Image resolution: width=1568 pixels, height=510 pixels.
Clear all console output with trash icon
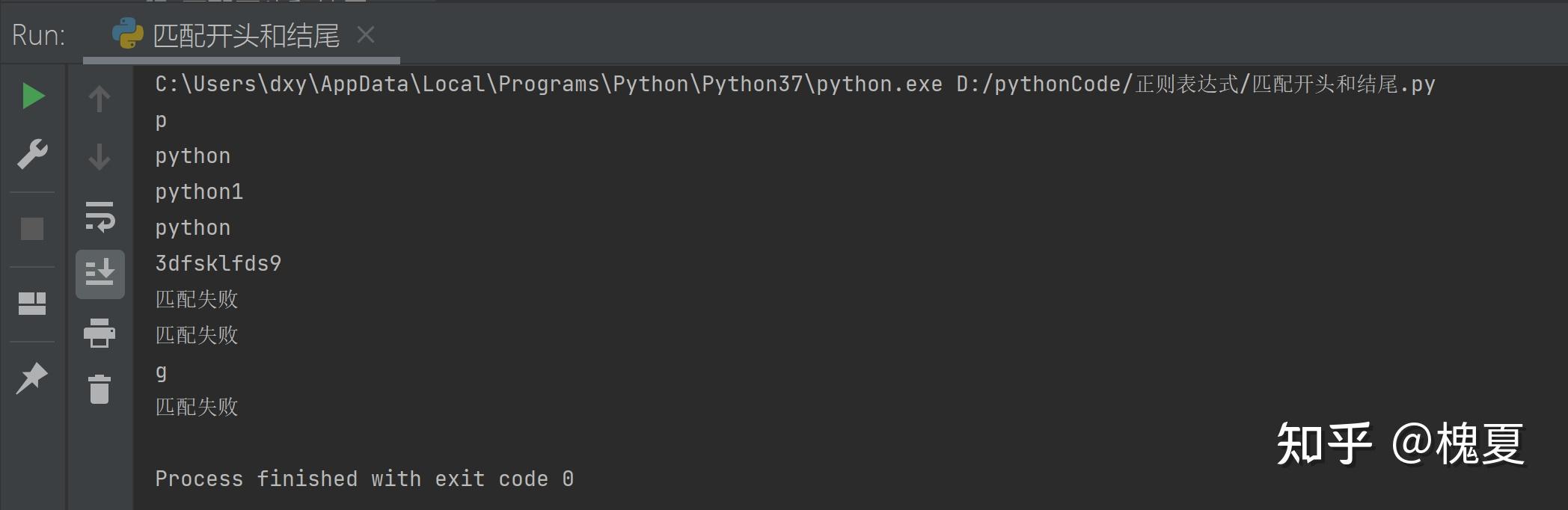[99, 390]
